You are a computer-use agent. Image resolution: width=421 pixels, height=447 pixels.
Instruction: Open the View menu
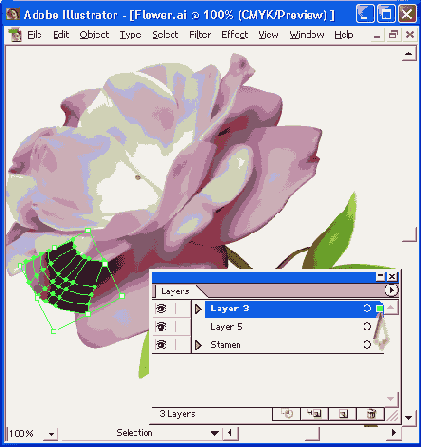pyautogui.click(x=268, y=35)
